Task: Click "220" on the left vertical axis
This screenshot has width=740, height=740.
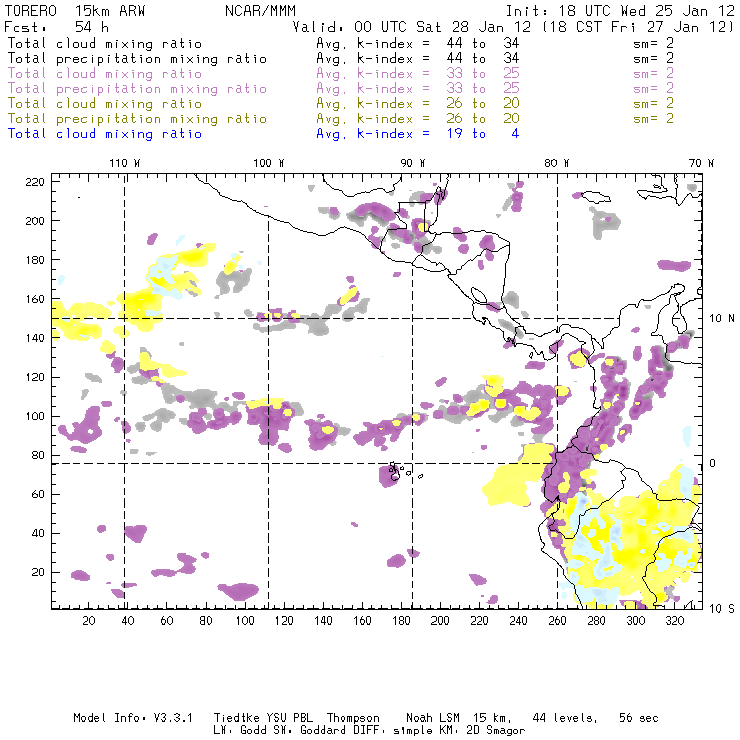Action: [x=35, y=182]
